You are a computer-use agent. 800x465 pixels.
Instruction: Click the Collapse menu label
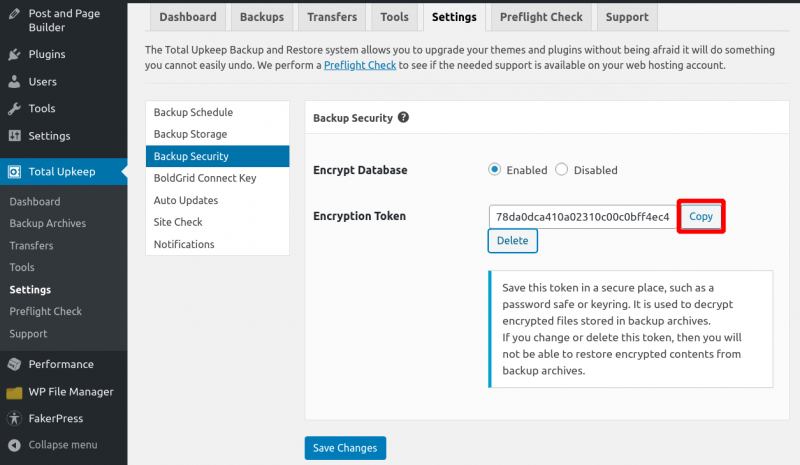pyautogui.click(x=63, y=445)
